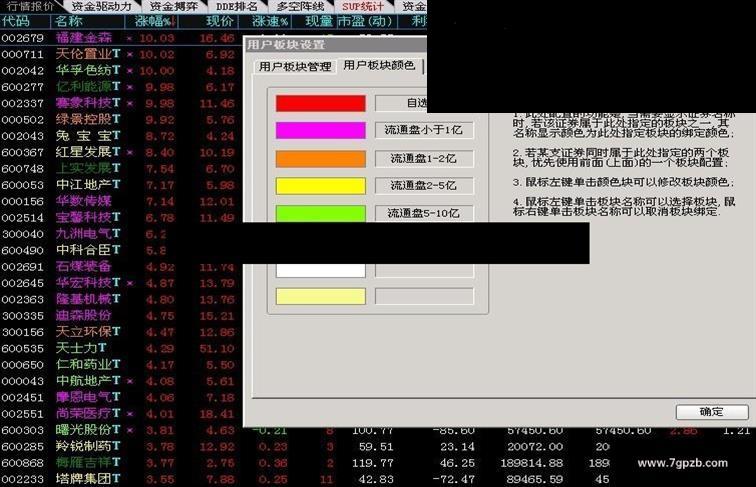This screenshot has width=756, height=487.
Task: Click the magenta color block
Action: pos(321,130)
